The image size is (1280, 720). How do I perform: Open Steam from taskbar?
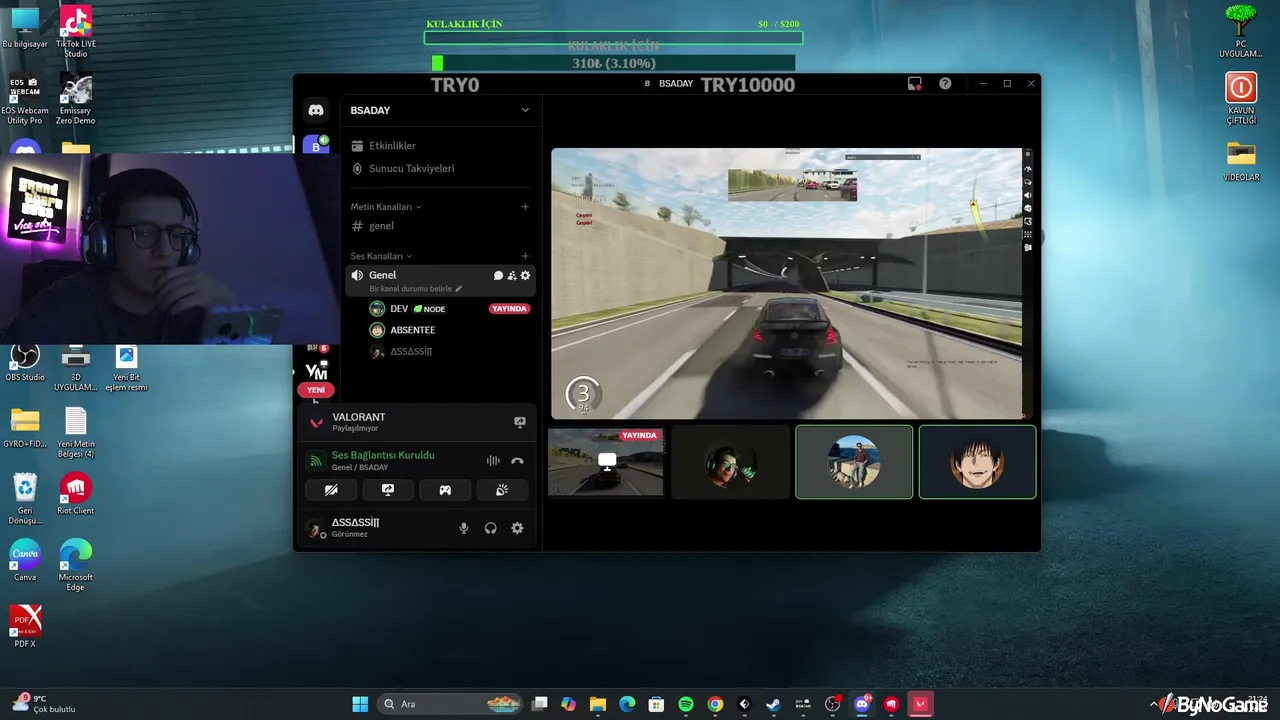point(773,704)
